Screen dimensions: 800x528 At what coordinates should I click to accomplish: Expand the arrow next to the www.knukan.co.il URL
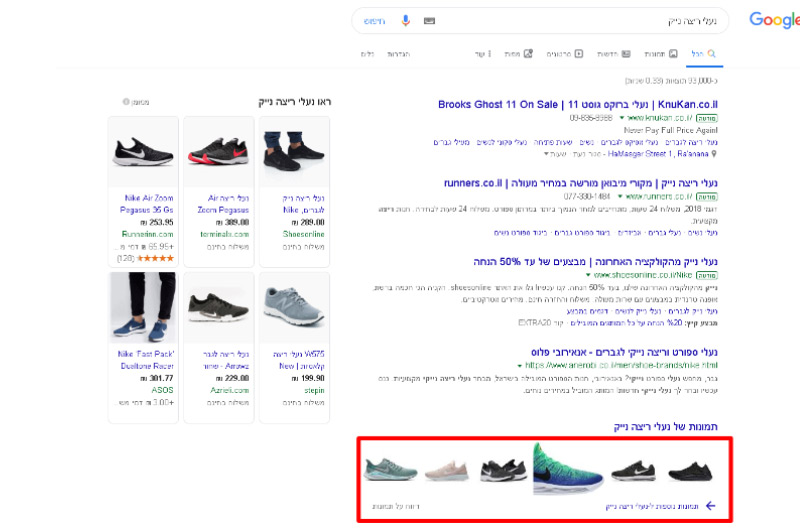(x=622, y=118)
